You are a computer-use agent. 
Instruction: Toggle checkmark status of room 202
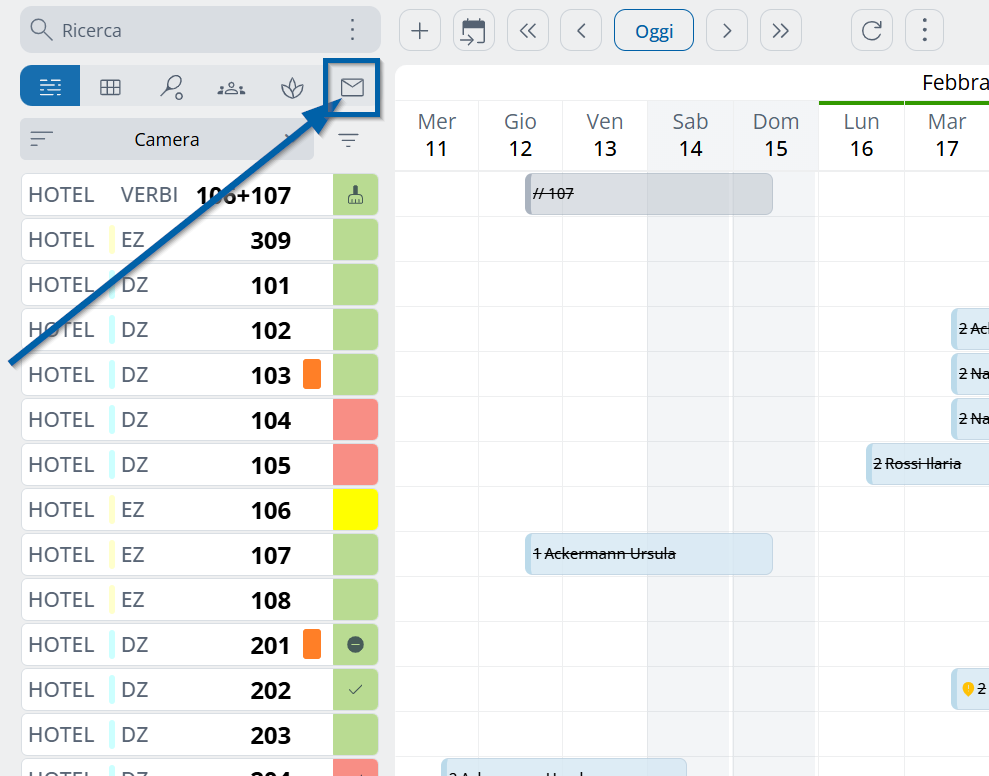(x=355, y=690)
